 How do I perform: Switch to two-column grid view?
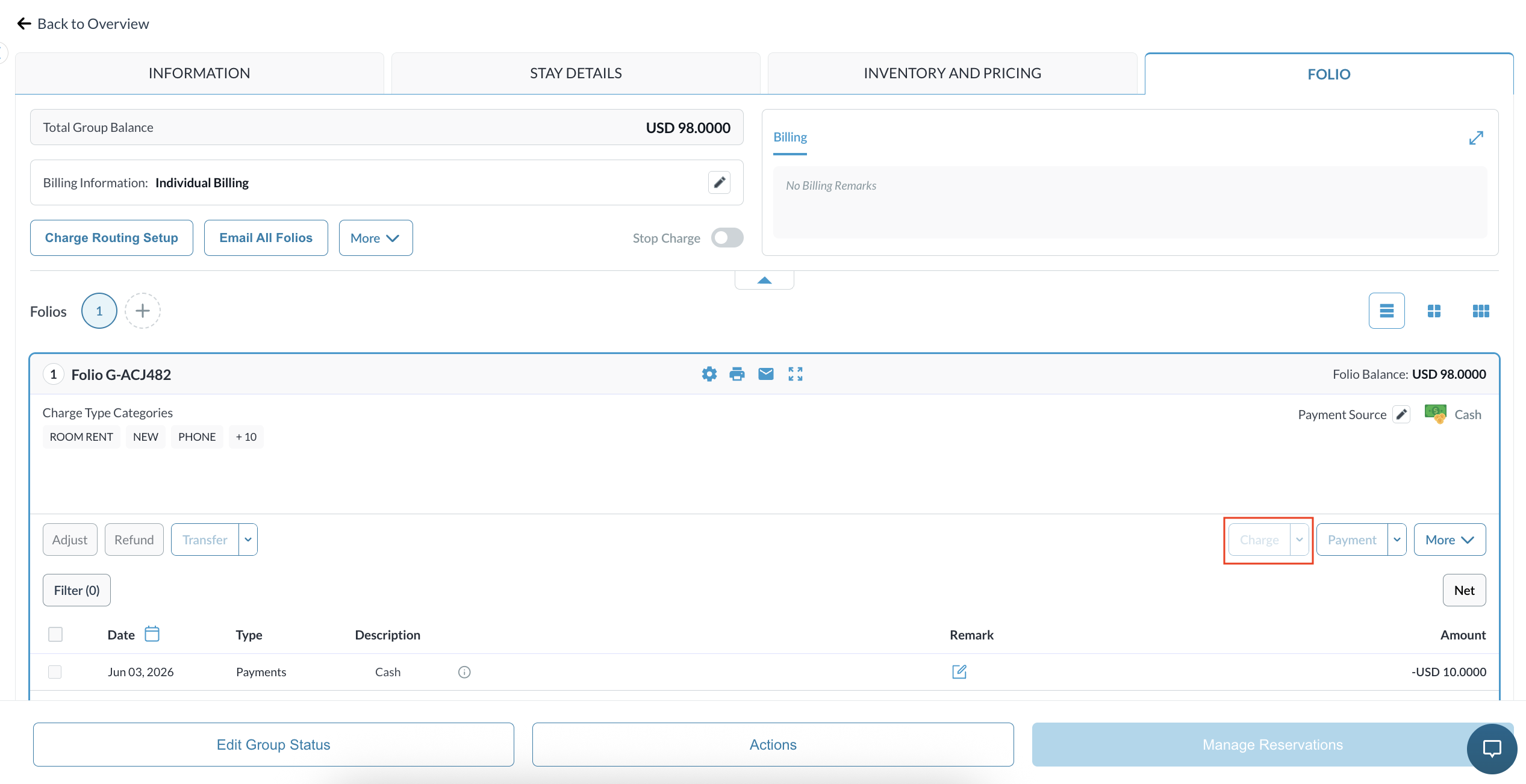pyautogui.click(x=1434, y=311)
